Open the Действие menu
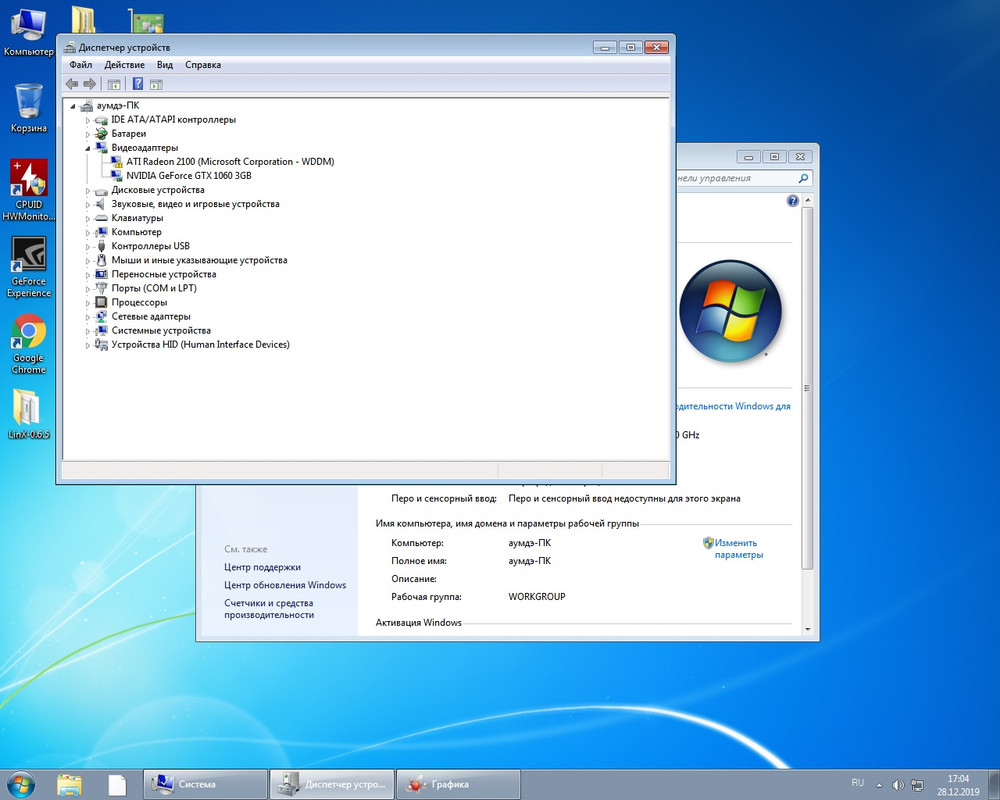Screen dimensions: 1000x800 [124, 64]
